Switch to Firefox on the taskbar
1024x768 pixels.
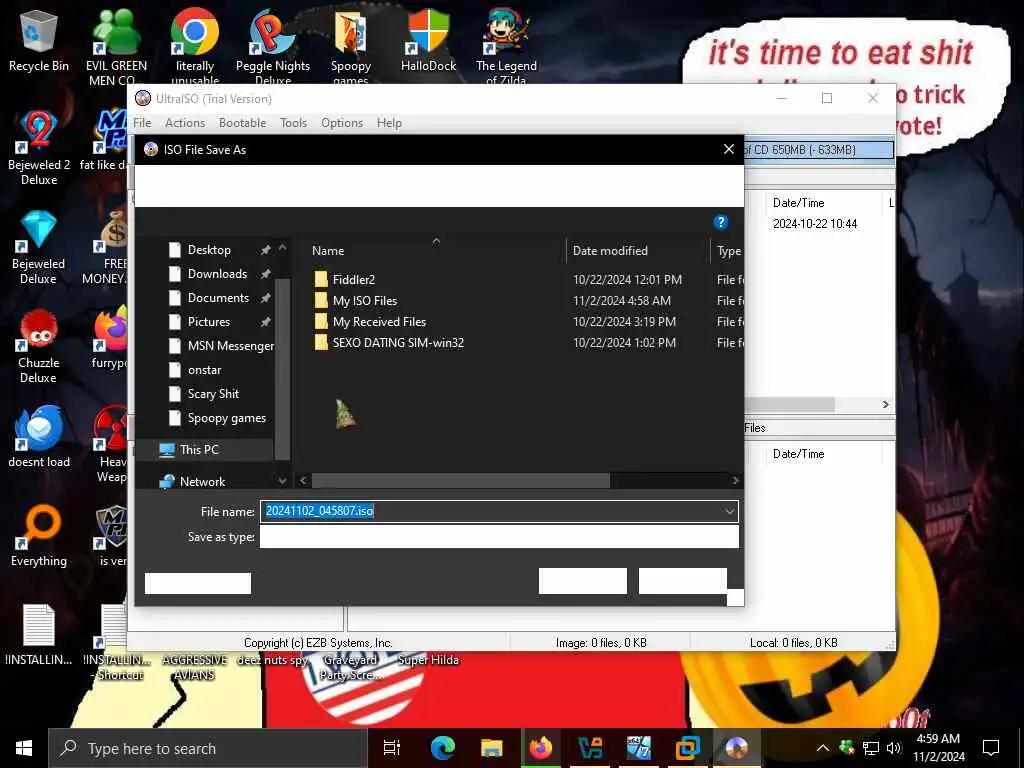coord(541,748)
